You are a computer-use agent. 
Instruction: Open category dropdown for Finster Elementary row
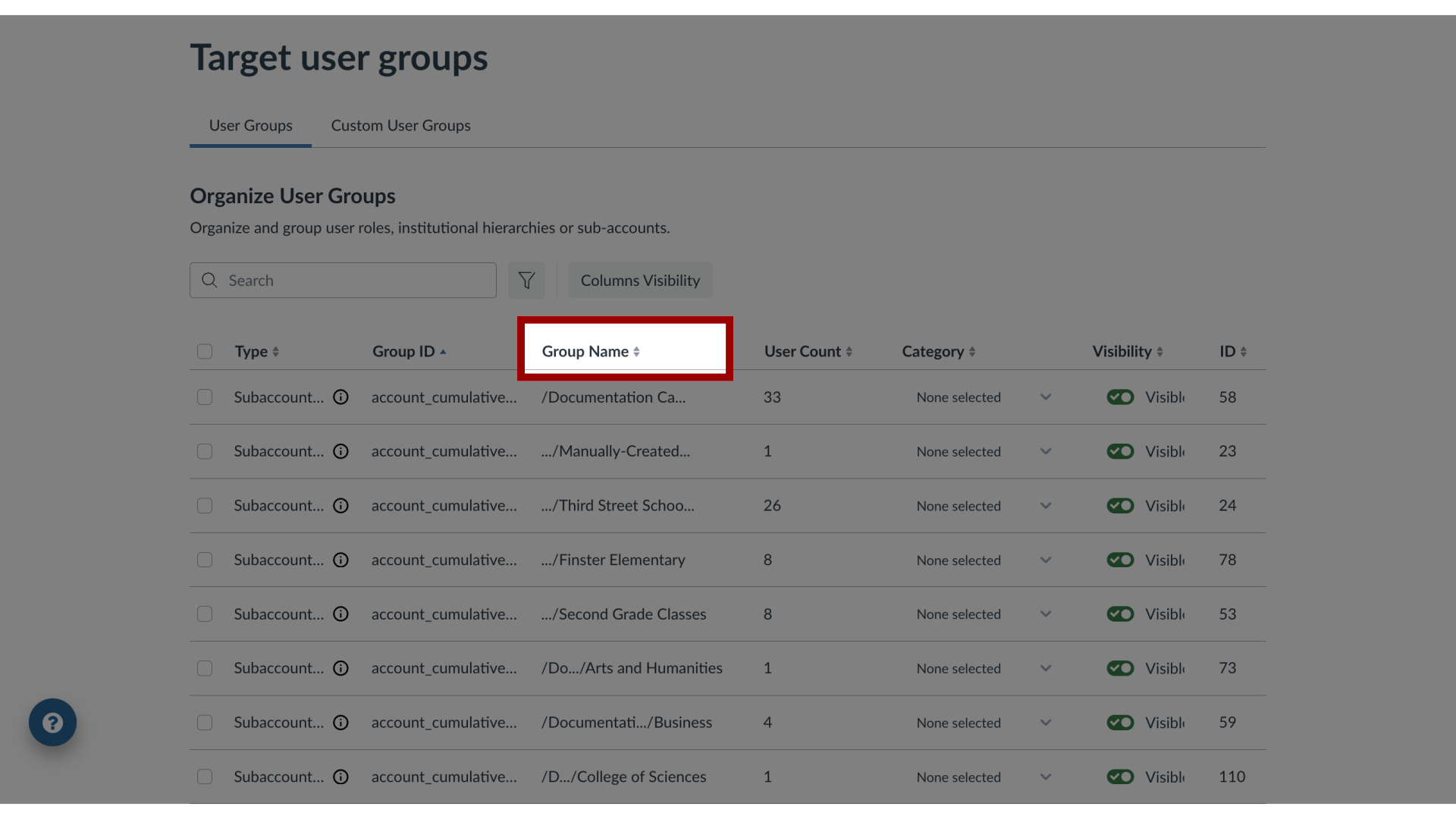point(984,560)
